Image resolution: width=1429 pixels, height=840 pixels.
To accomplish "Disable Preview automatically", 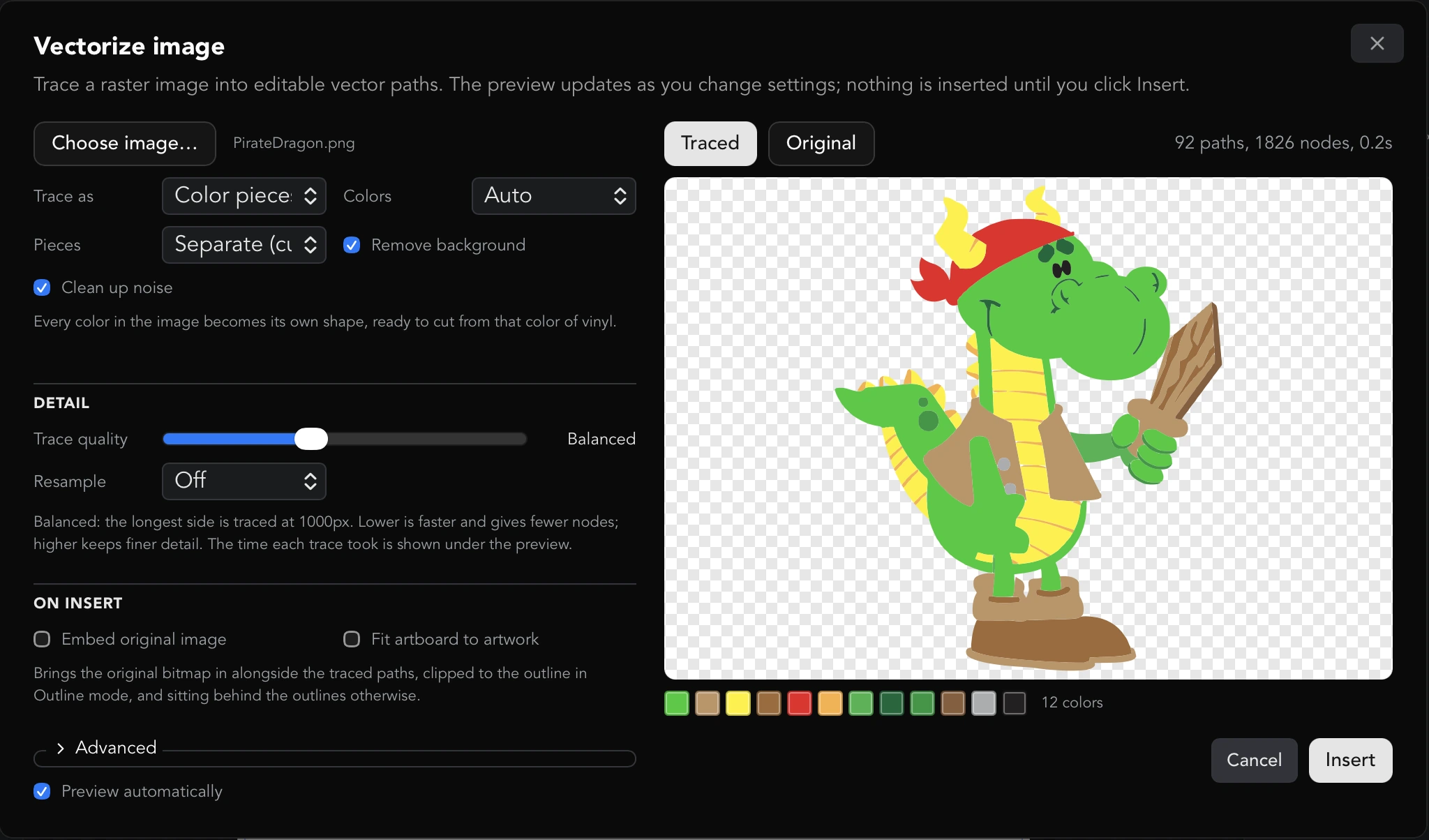I will click(42, 791).
